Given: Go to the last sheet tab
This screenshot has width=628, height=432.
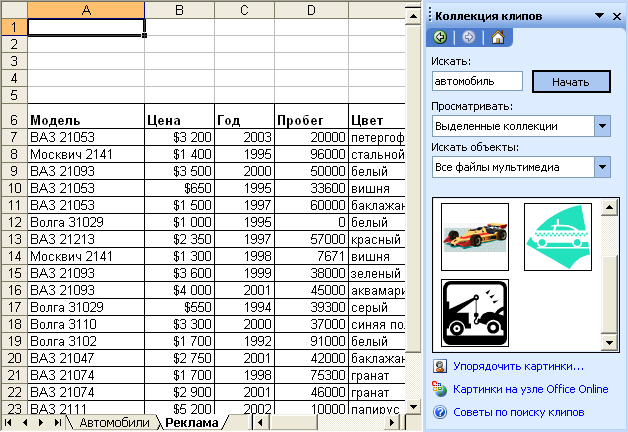Looking at the screenshot, I should point(58,422).
